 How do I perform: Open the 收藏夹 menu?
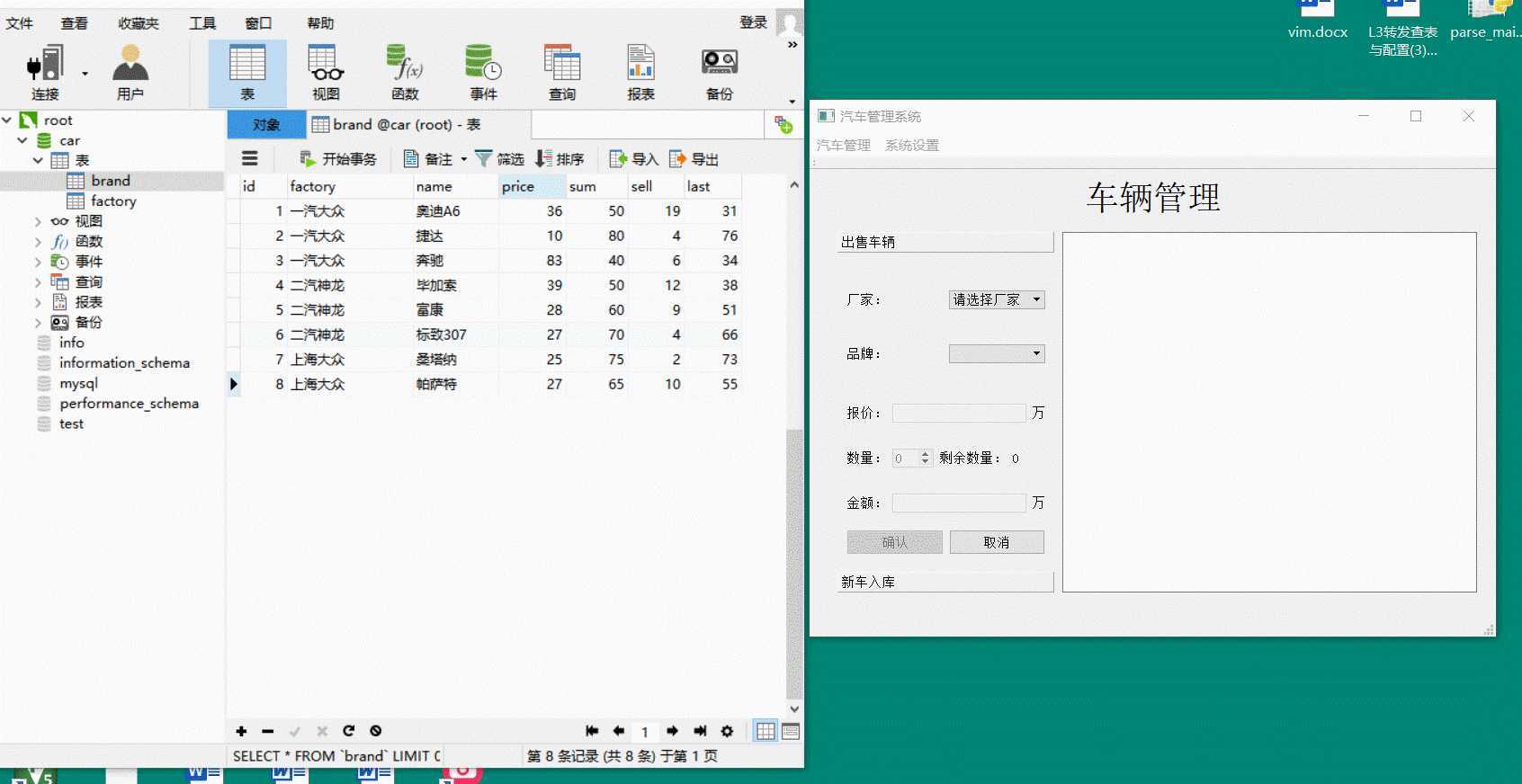click(x=139, y=23)
